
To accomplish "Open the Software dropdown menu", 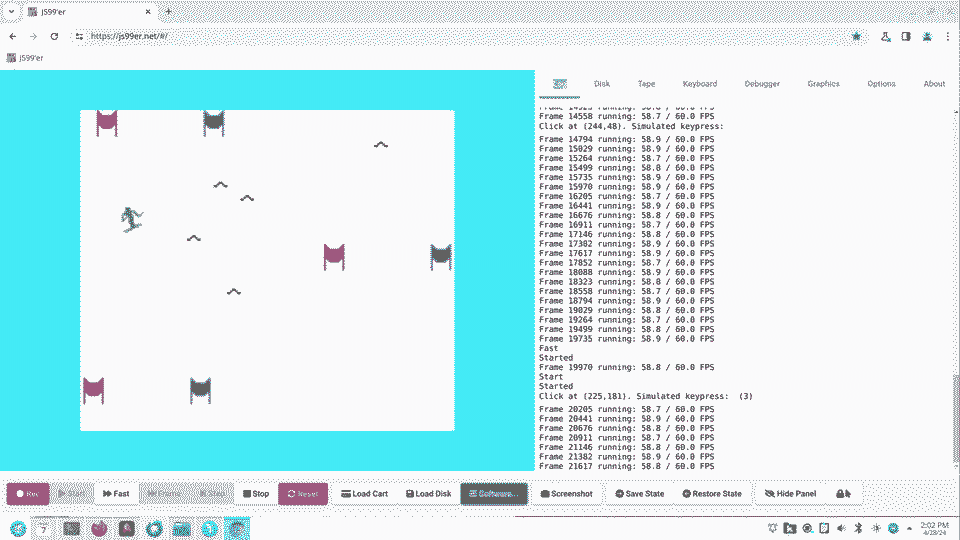I will click(x=493, y=494).
